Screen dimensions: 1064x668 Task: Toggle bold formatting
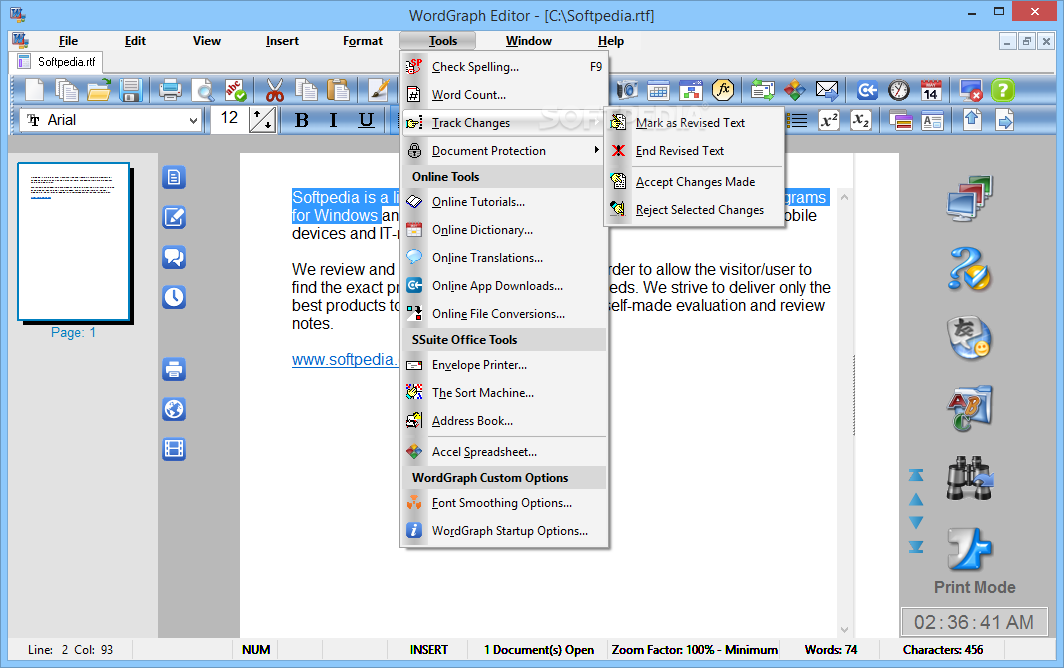[302, 121]
